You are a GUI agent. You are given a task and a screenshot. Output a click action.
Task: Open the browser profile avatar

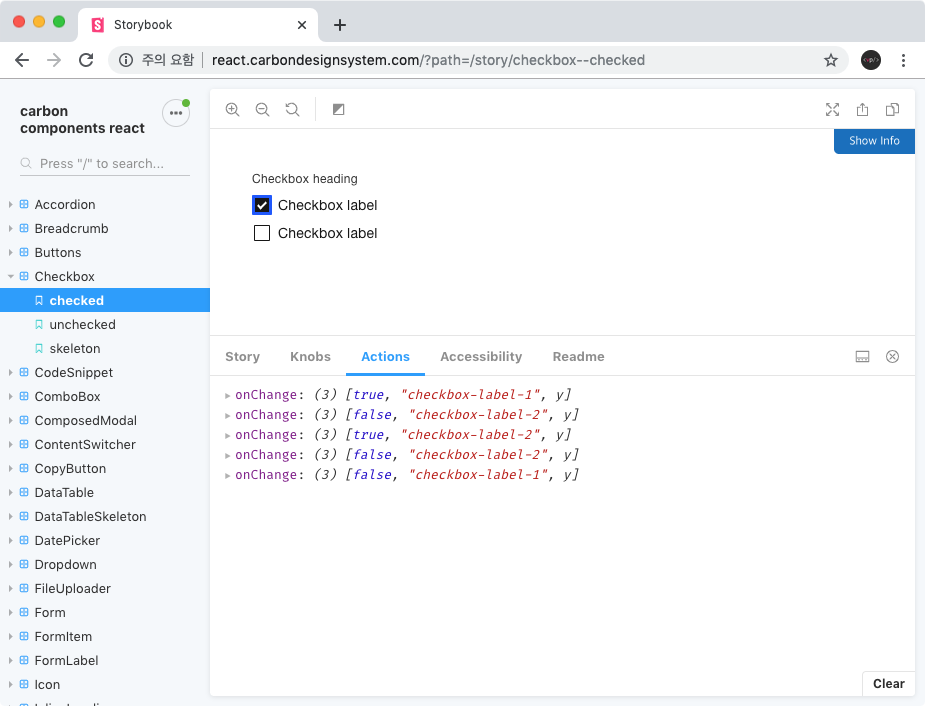pyautogui.click(x=871, y=60)
